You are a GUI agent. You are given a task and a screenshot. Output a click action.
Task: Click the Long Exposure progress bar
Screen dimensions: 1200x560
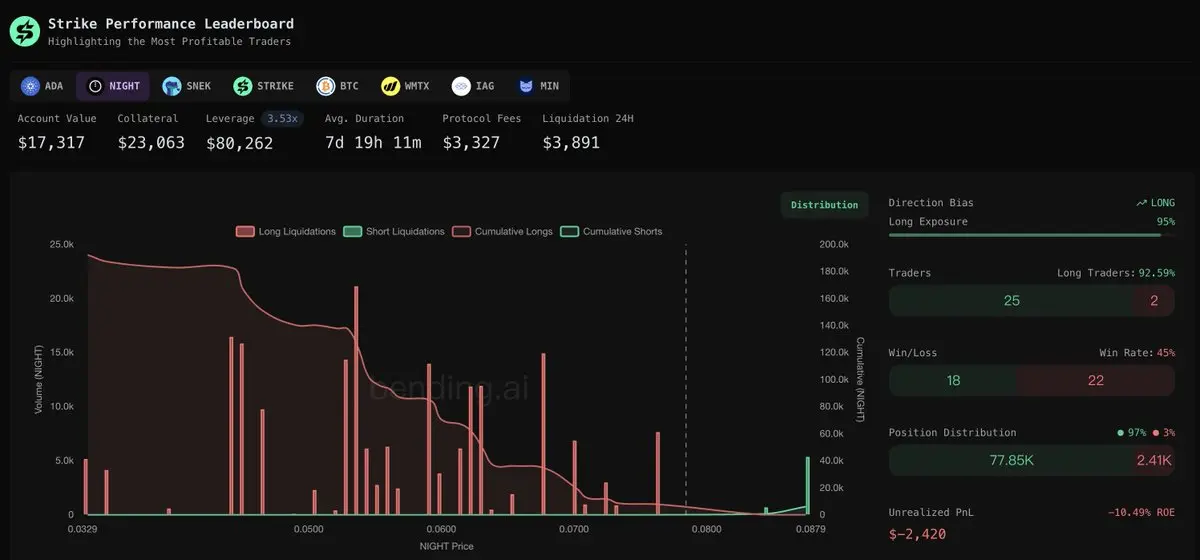point(1032,235)
